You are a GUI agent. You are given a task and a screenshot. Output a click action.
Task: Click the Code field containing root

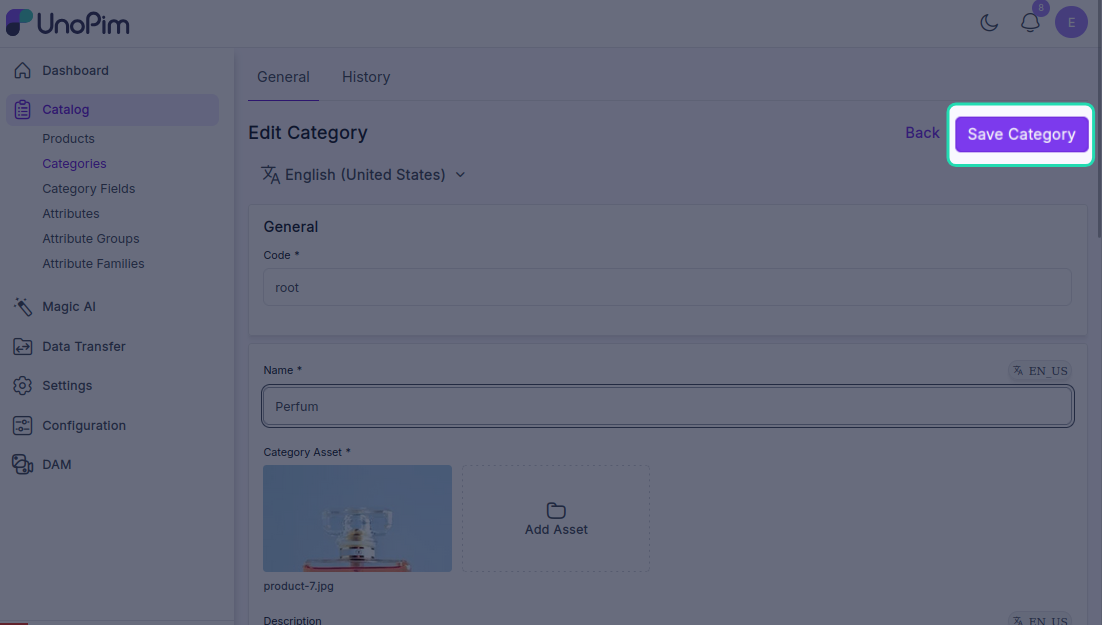point(667,287)
